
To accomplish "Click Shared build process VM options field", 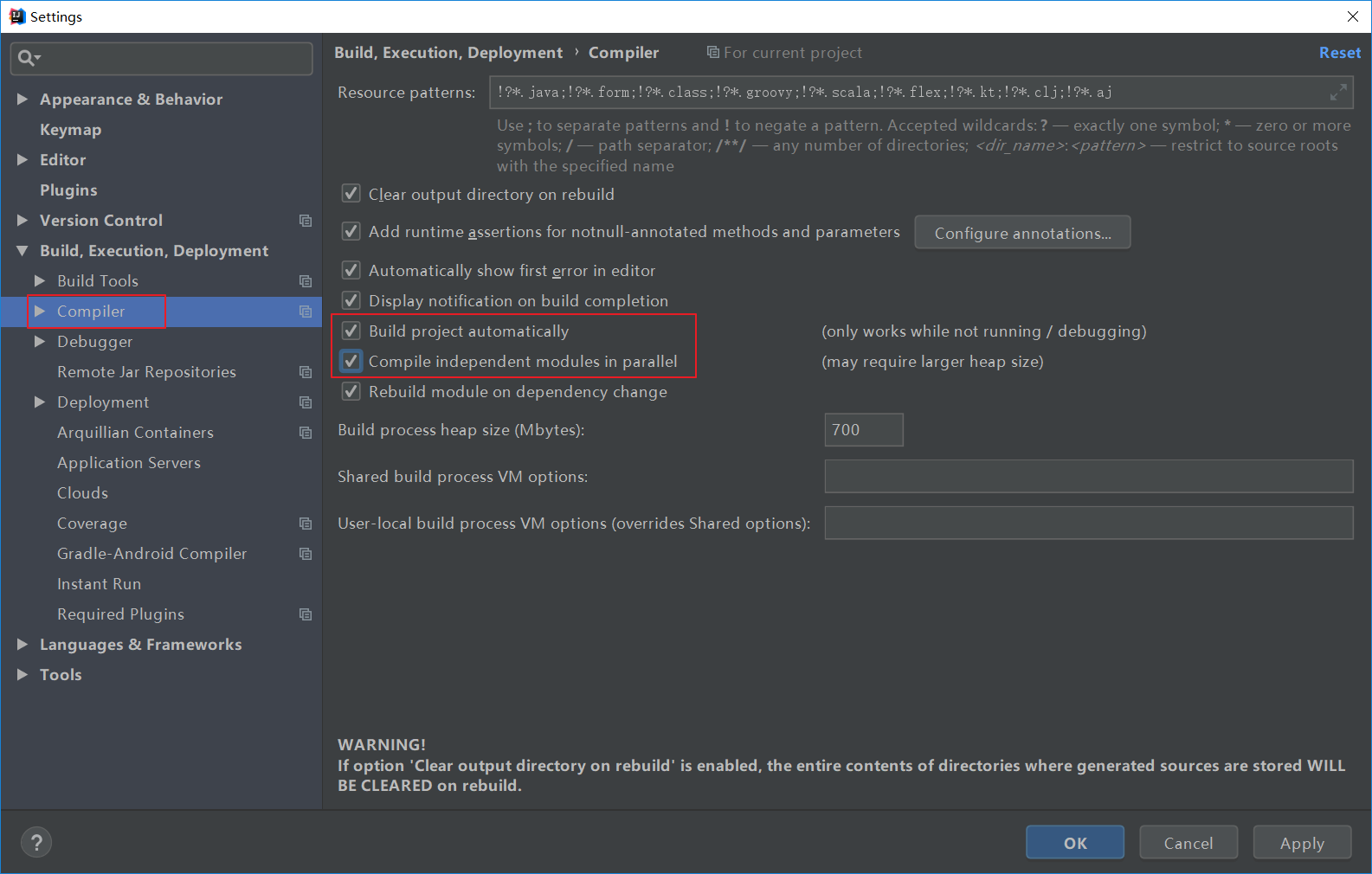I will 1089,476.
